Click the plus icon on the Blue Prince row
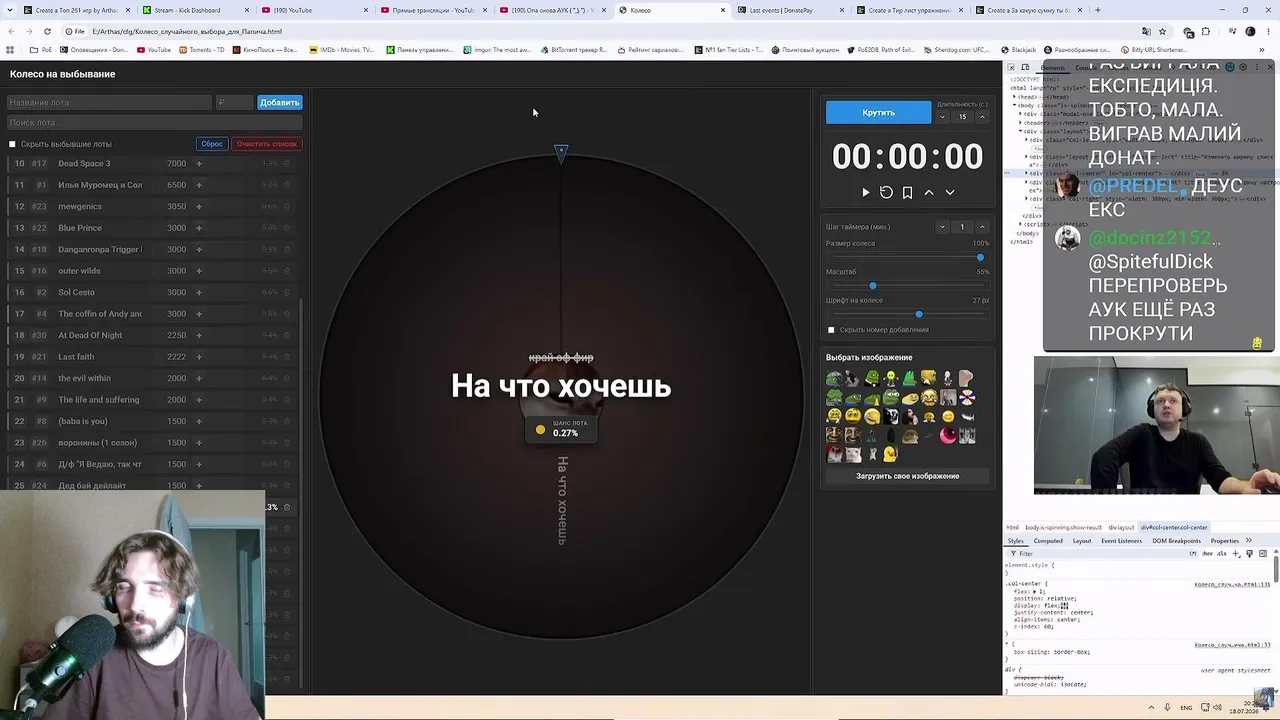The image size is (1280, 720). coord(199,228)
